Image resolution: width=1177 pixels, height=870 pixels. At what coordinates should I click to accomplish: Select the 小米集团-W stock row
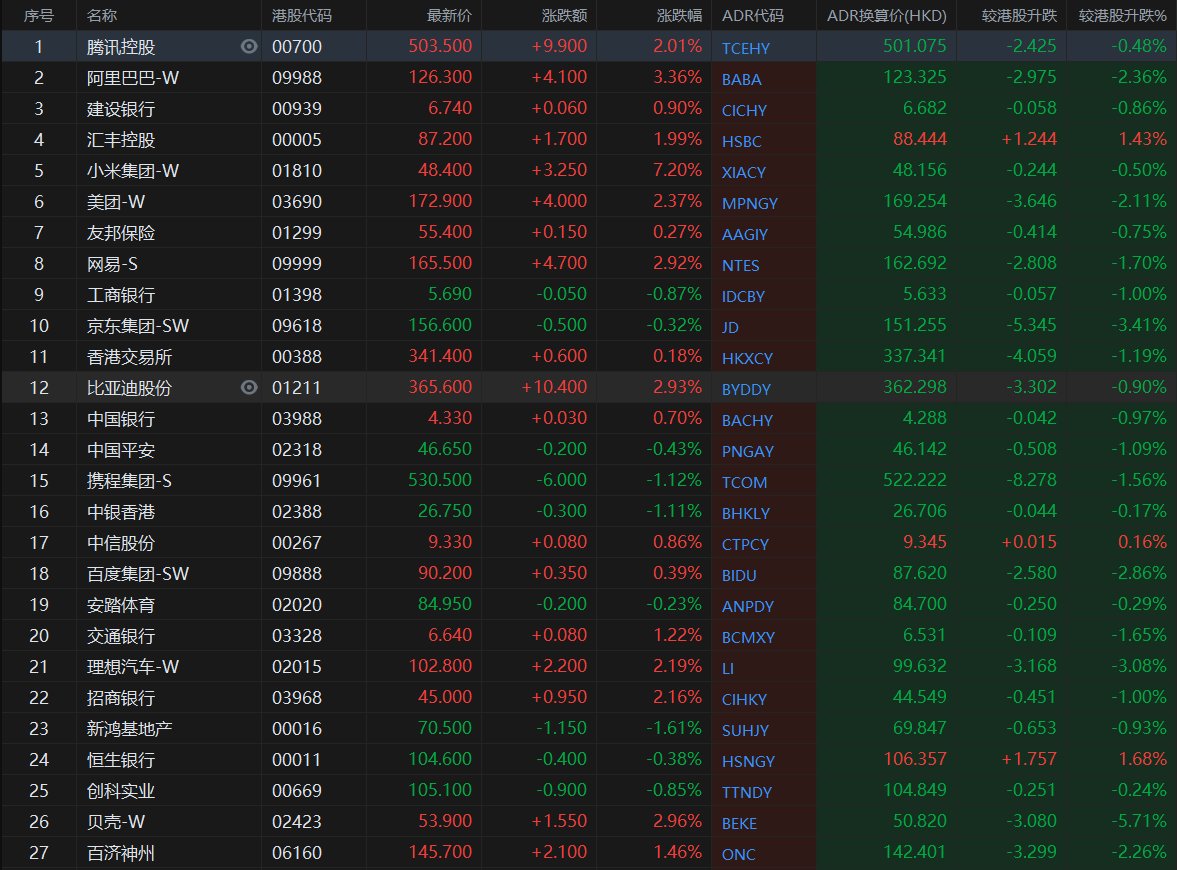[x=133, y=171]
